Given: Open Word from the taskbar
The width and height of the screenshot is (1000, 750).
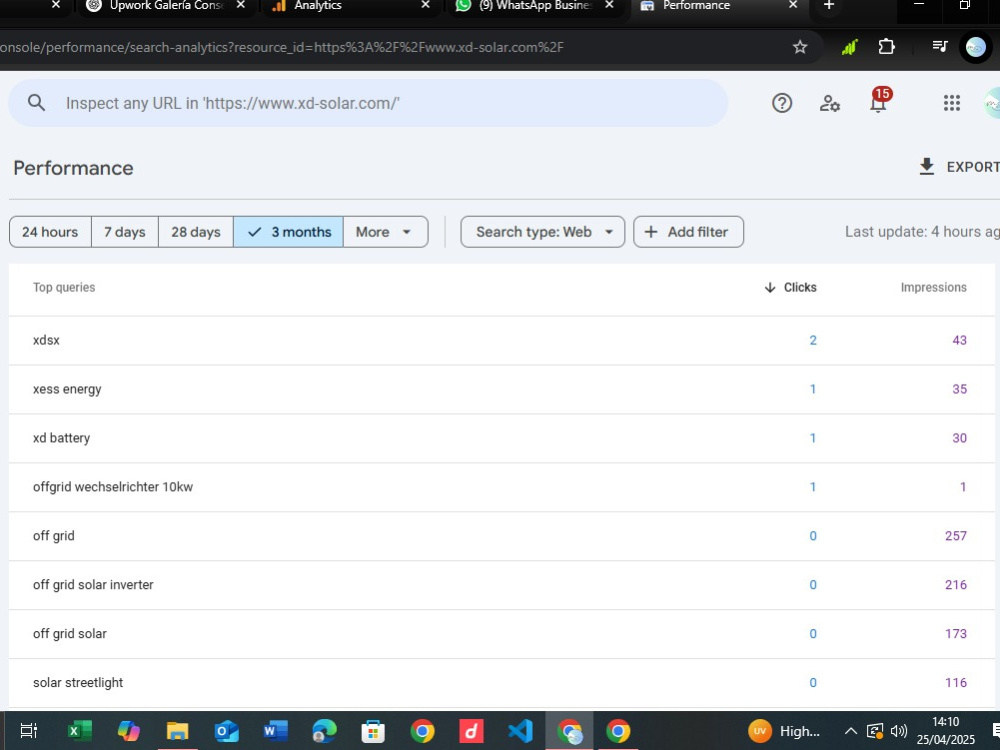Looking at the screenshot, I should [275, 730].
